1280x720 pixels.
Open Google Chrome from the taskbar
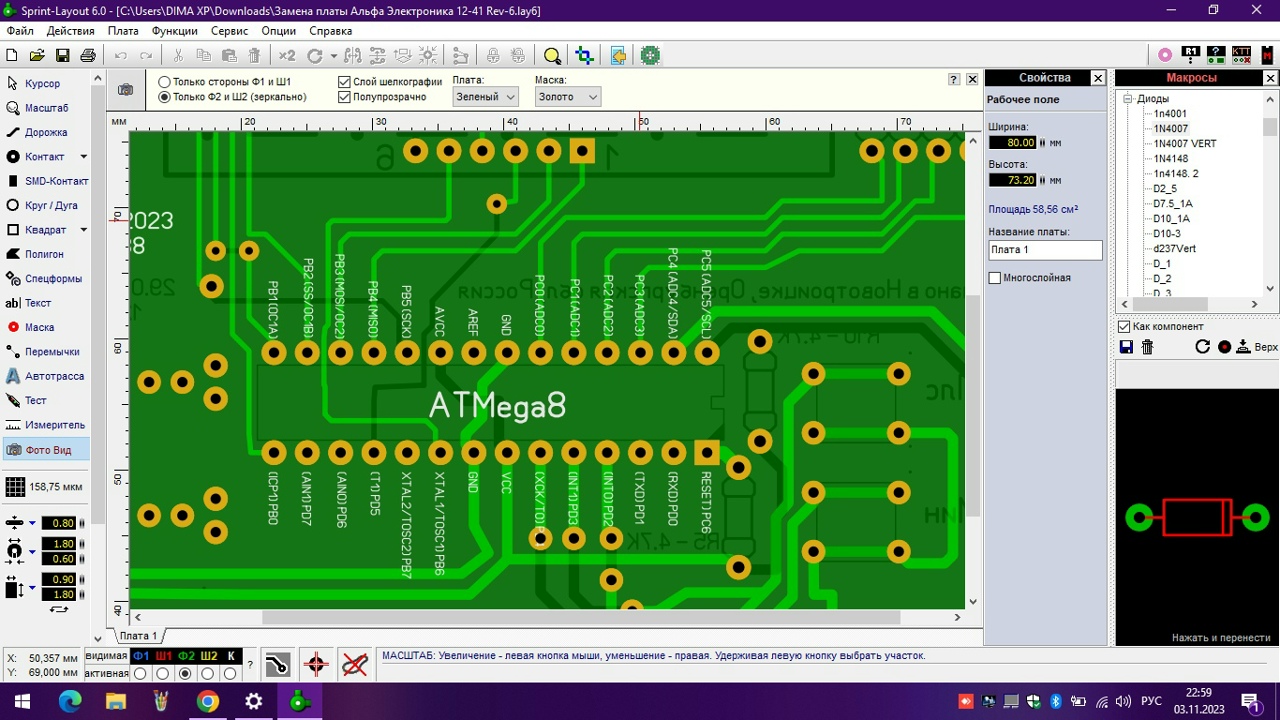pyautogui.click(x=208, y=702)
